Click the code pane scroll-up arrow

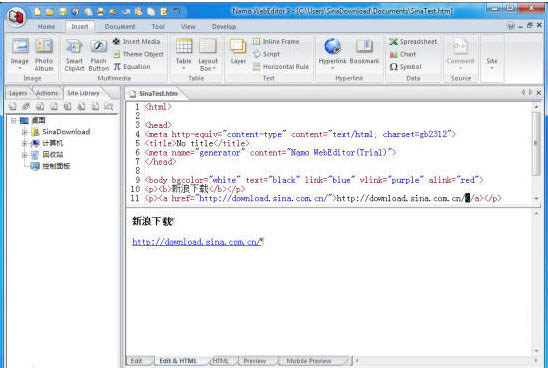click(x=536, y=106)
